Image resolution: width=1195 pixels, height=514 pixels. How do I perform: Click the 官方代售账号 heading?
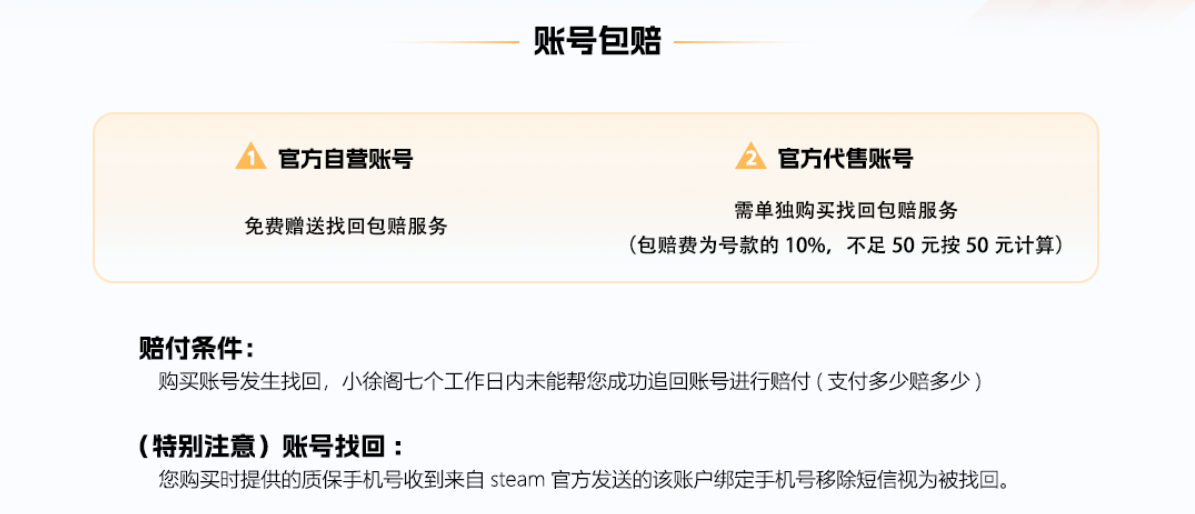(845, 159)
